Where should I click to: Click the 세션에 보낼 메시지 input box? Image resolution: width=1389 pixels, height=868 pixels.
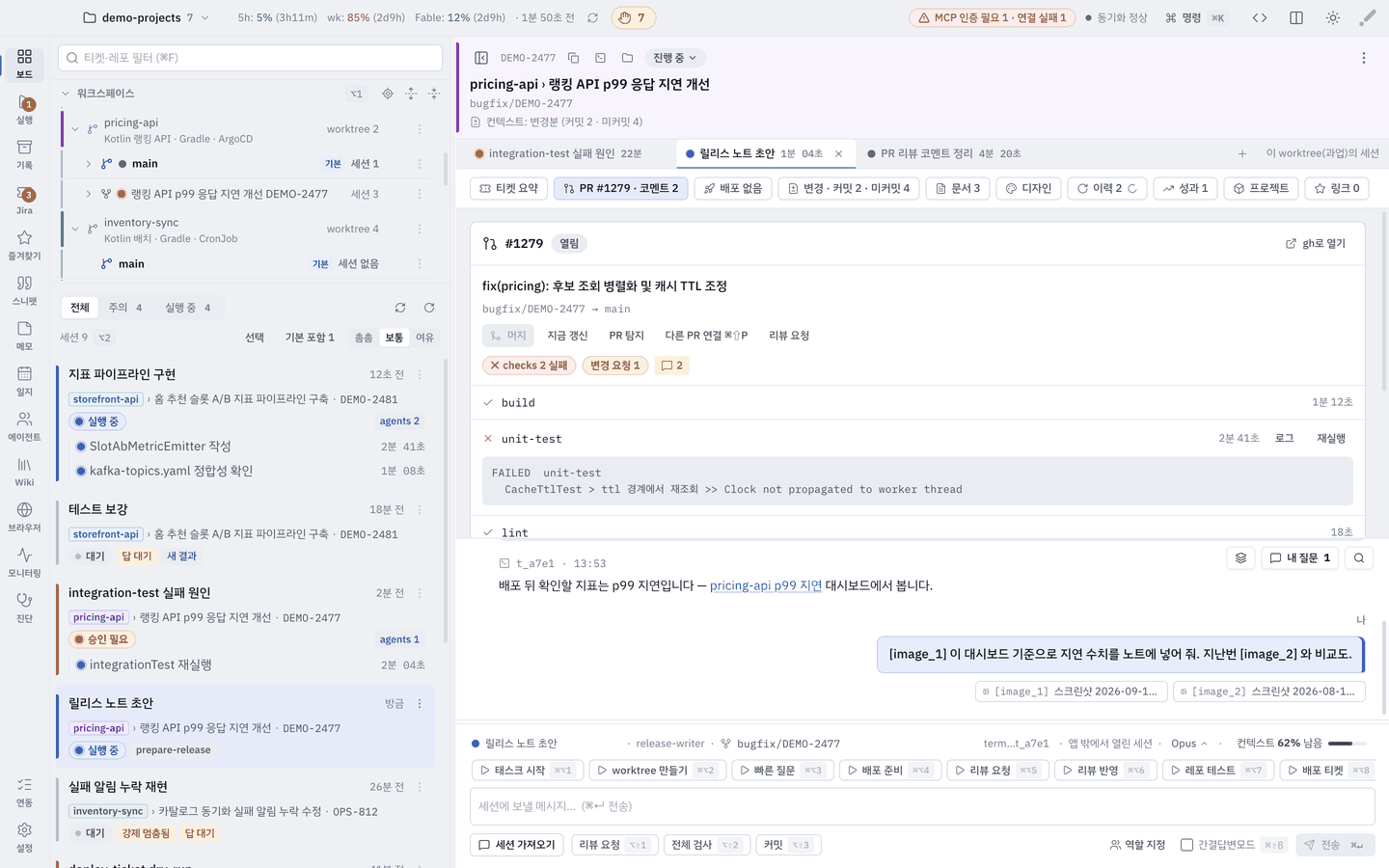point(921,806)
